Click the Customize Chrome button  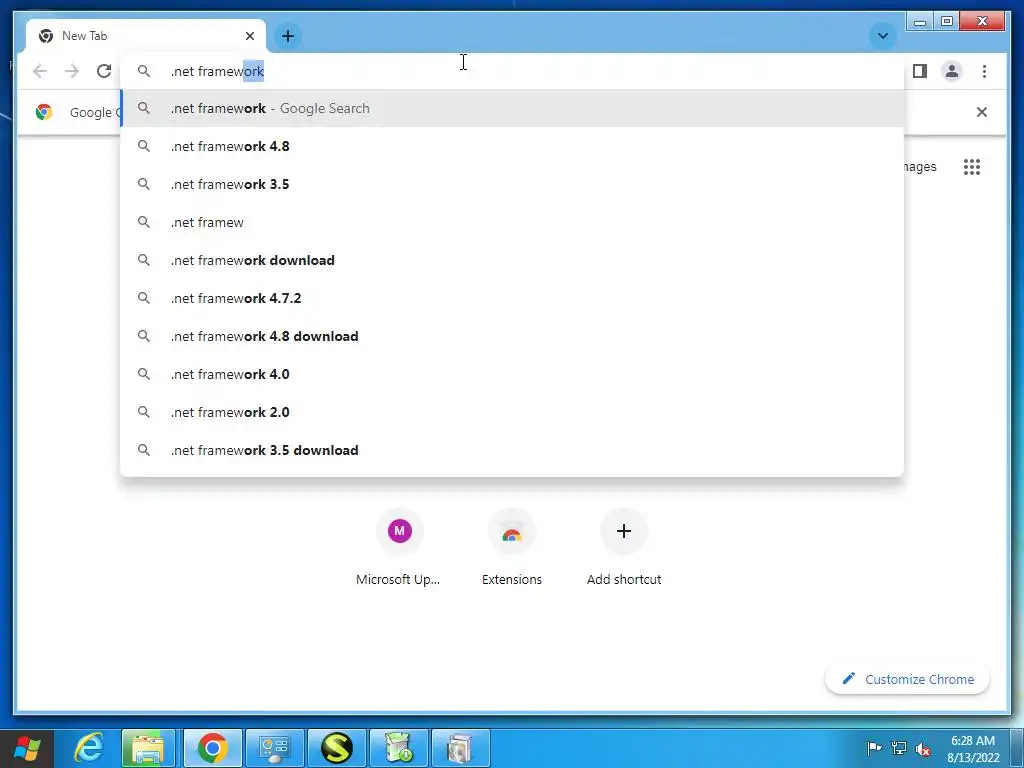click(908, 679)
